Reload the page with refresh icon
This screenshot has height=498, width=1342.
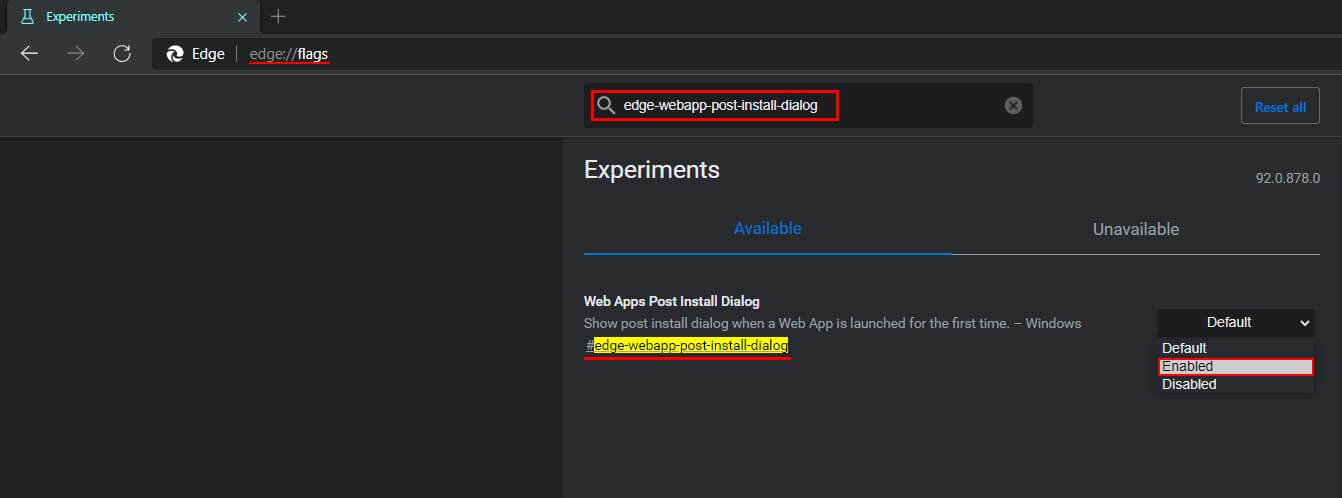[122, 54]
